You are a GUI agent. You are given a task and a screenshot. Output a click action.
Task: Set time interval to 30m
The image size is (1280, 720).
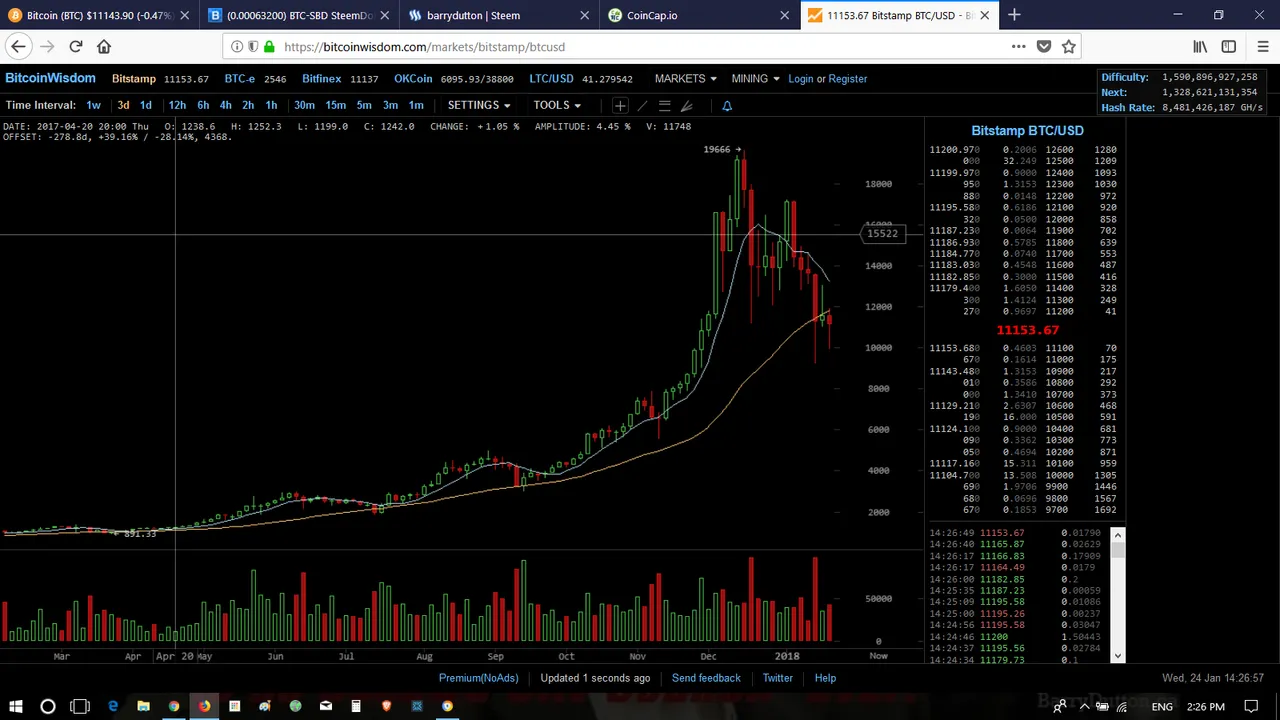tap(304, 105)
